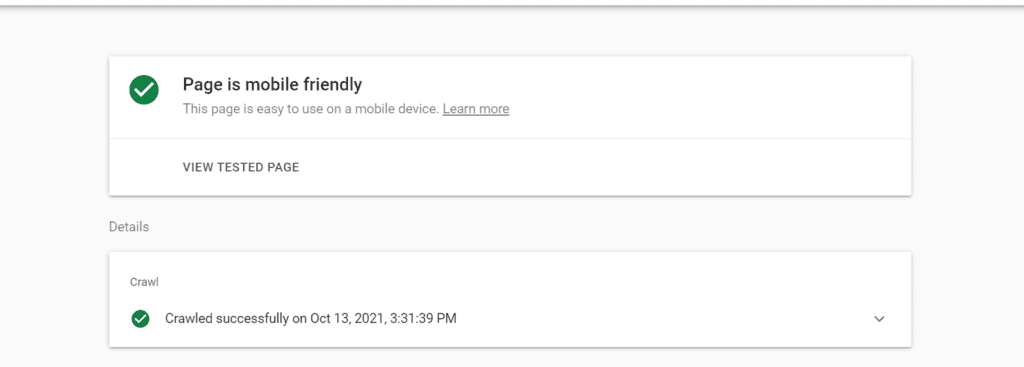
Task: Click the Oct 13, 2021 crawl timestamp
Action: click(x=347, y=319)
